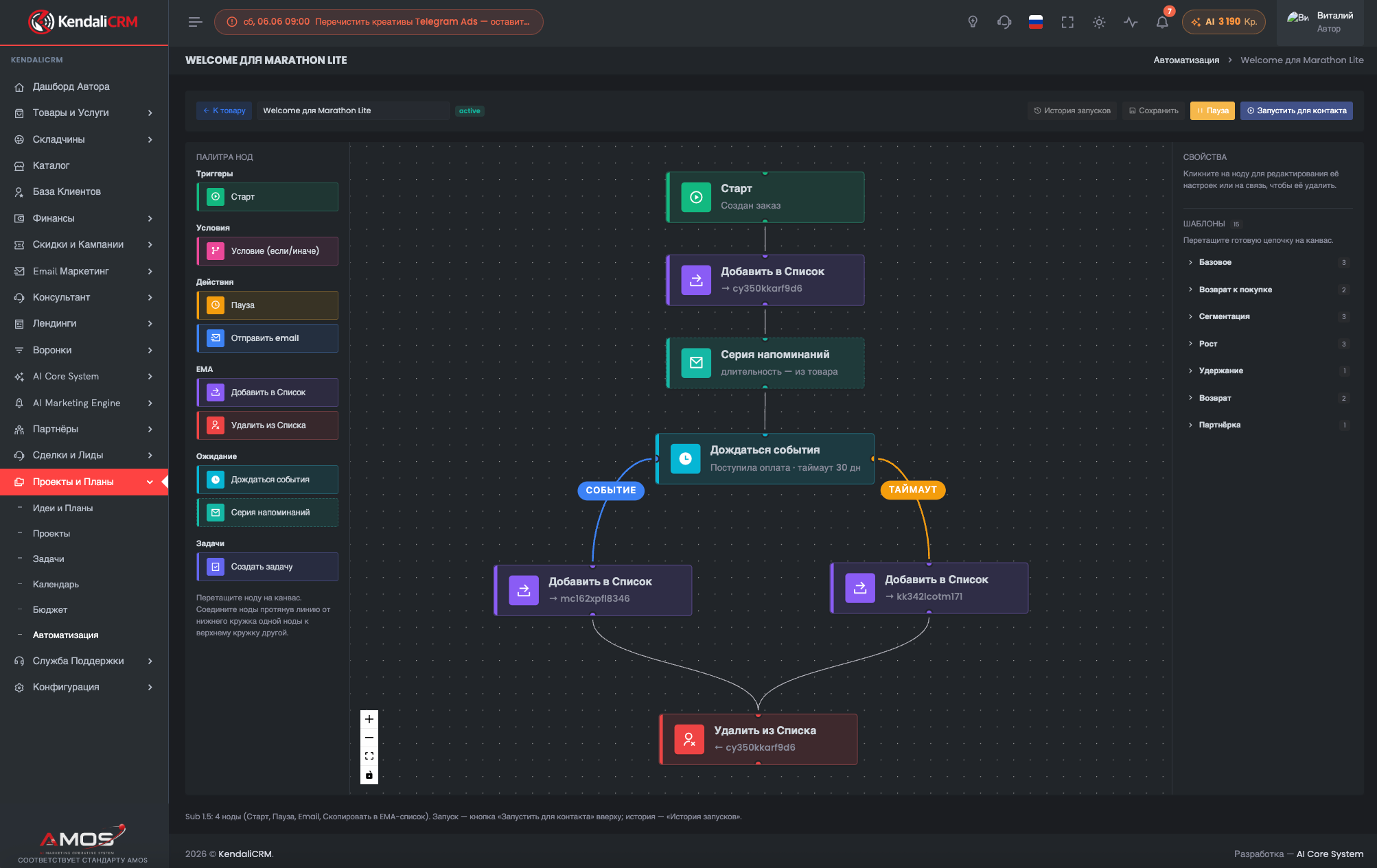Open the lightbulb tips icon in header
Viewport: 1377px width, 868px height.
click(x=973, y=22)
